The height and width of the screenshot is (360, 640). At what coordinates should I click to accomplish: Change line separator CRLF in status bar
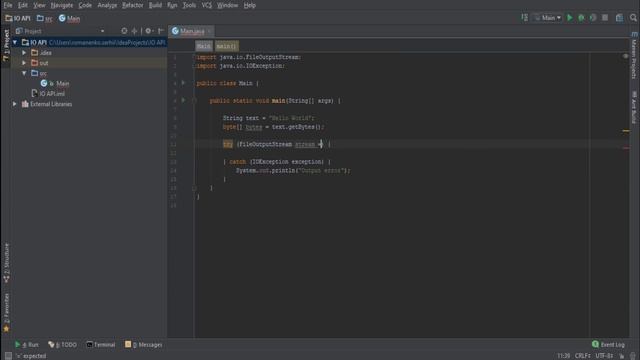coord(582,356)
